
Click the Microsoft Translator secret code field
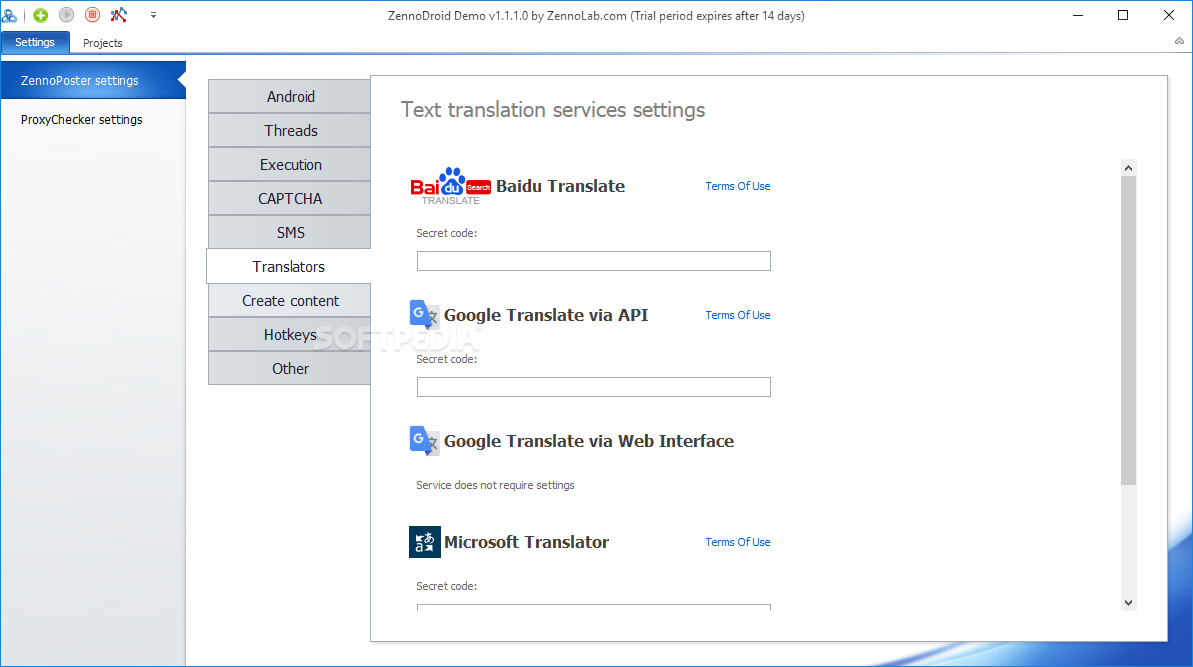point(593,608)
